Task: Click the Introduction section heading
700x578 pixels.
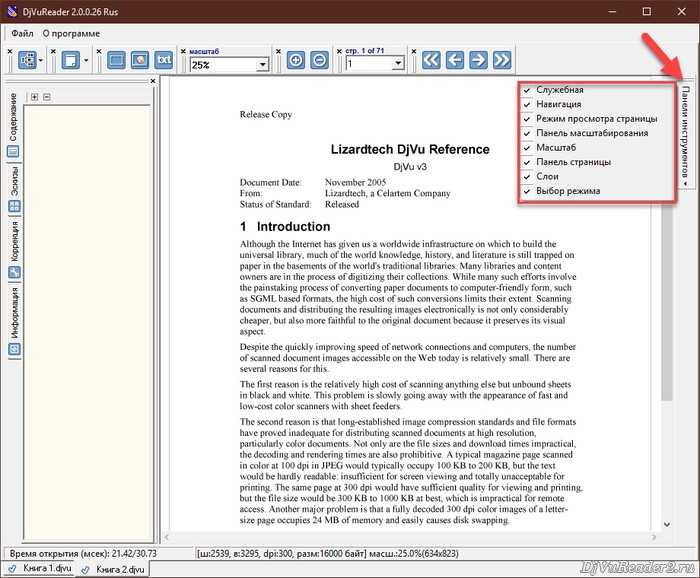Action: click(x=285, y=227)
